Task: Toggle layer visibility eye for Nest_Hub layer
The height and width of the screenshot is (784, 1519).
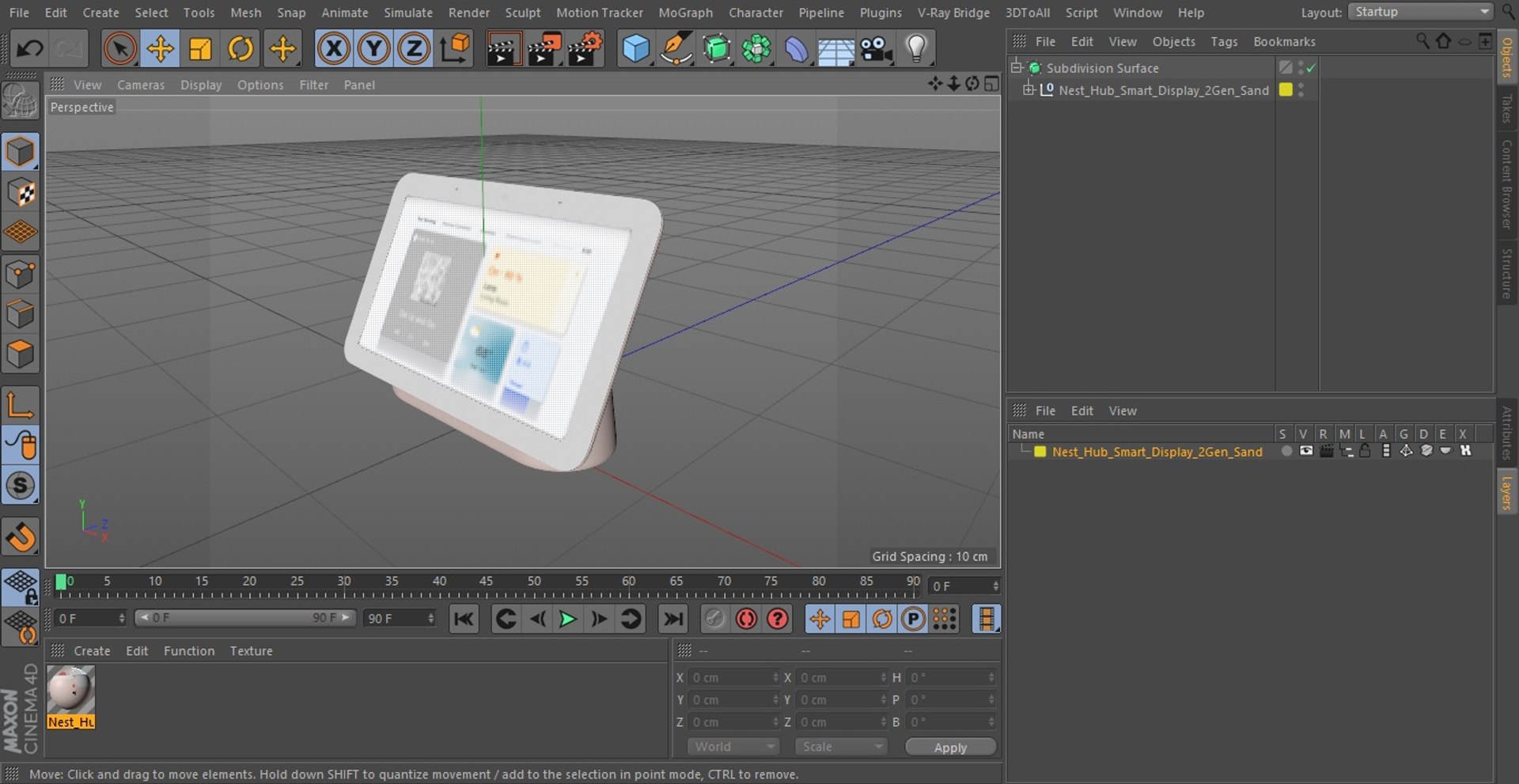Action: click(1306, 451)
